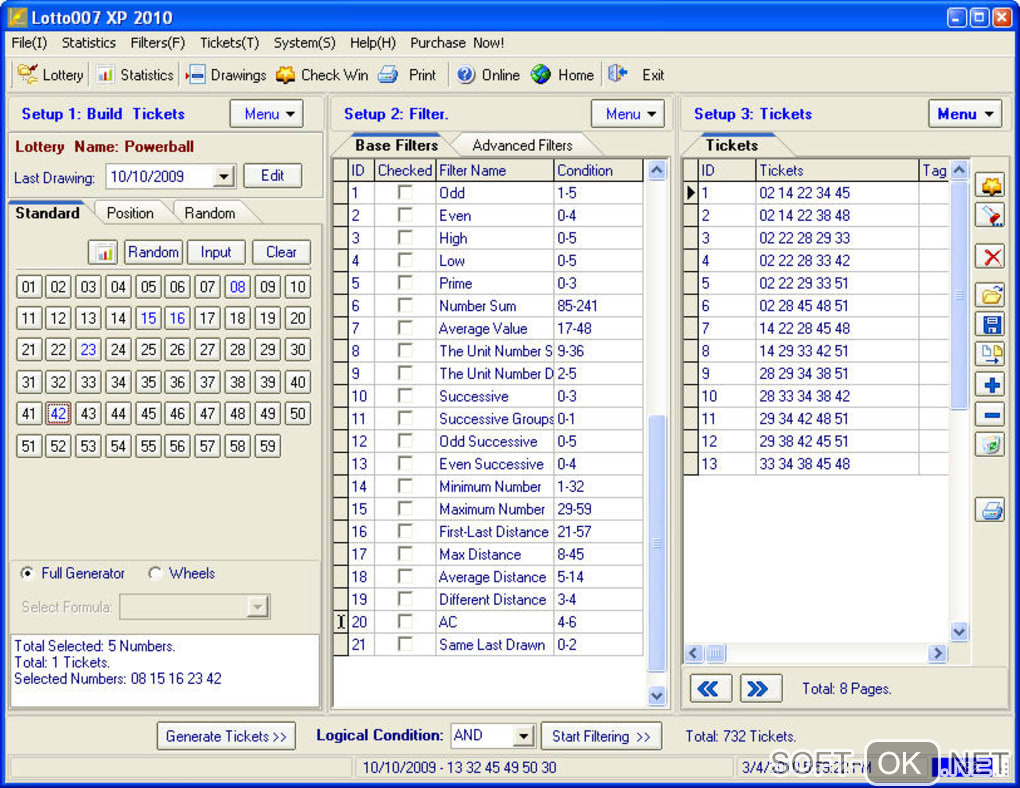This screenshot has height=788, width=1020.
Task: Go to previous tickets page arrow
Action: 710,688
